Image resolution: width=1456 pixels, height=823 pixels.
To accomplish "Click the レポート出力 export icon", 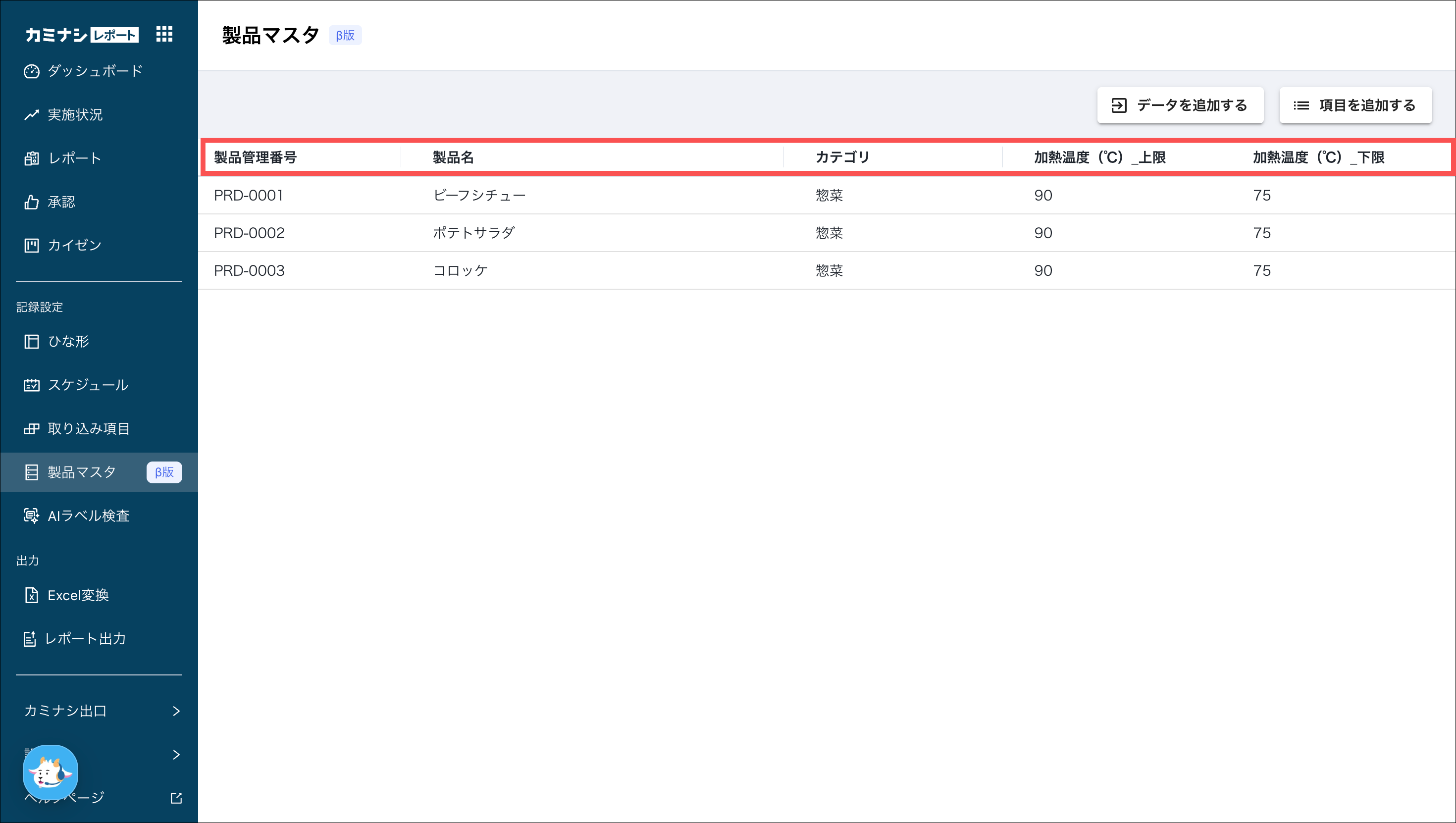I will (x=30, y=639).
